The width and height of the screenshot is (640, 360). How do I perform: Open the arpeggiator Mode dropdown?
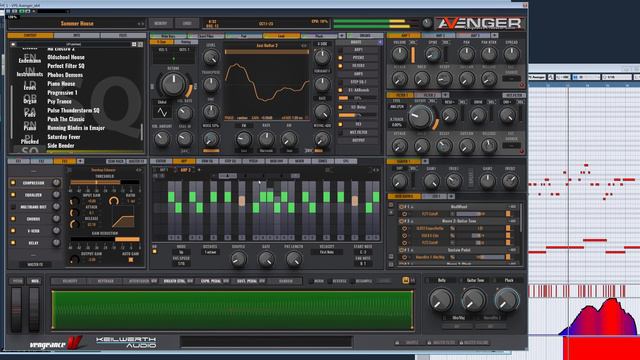(181, 252)
